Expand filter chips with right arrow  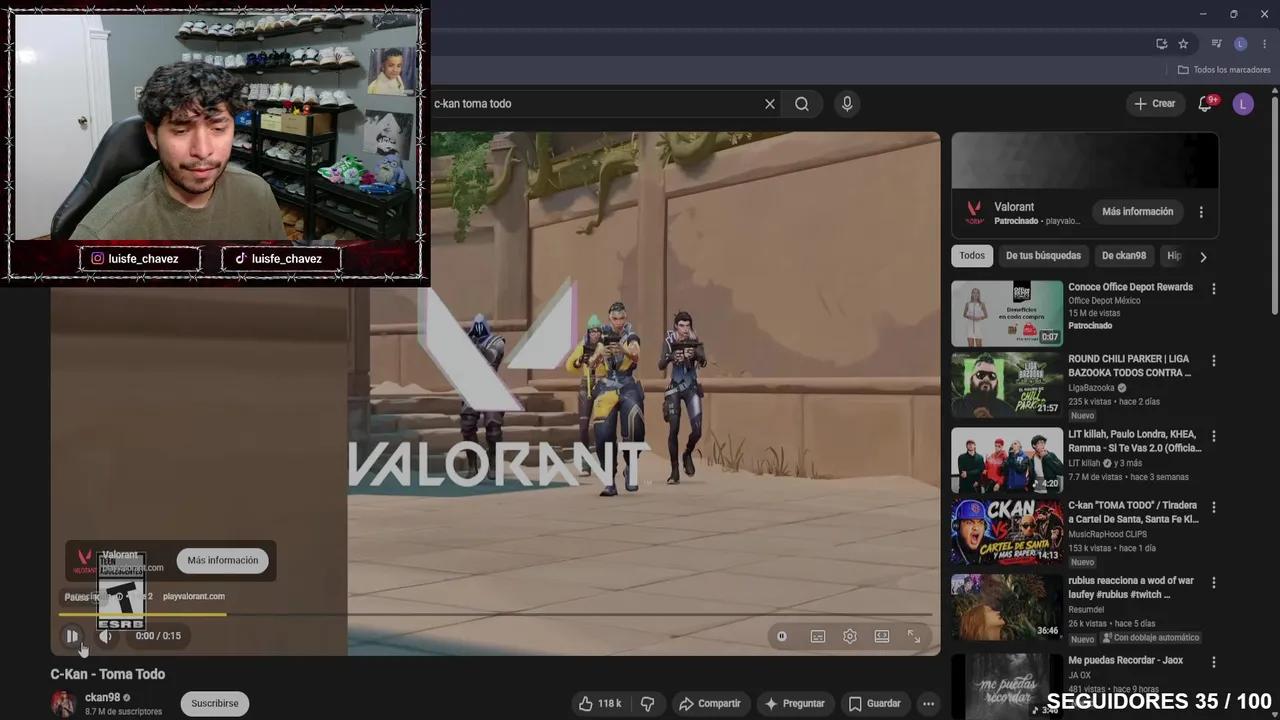click(1203, 257)
